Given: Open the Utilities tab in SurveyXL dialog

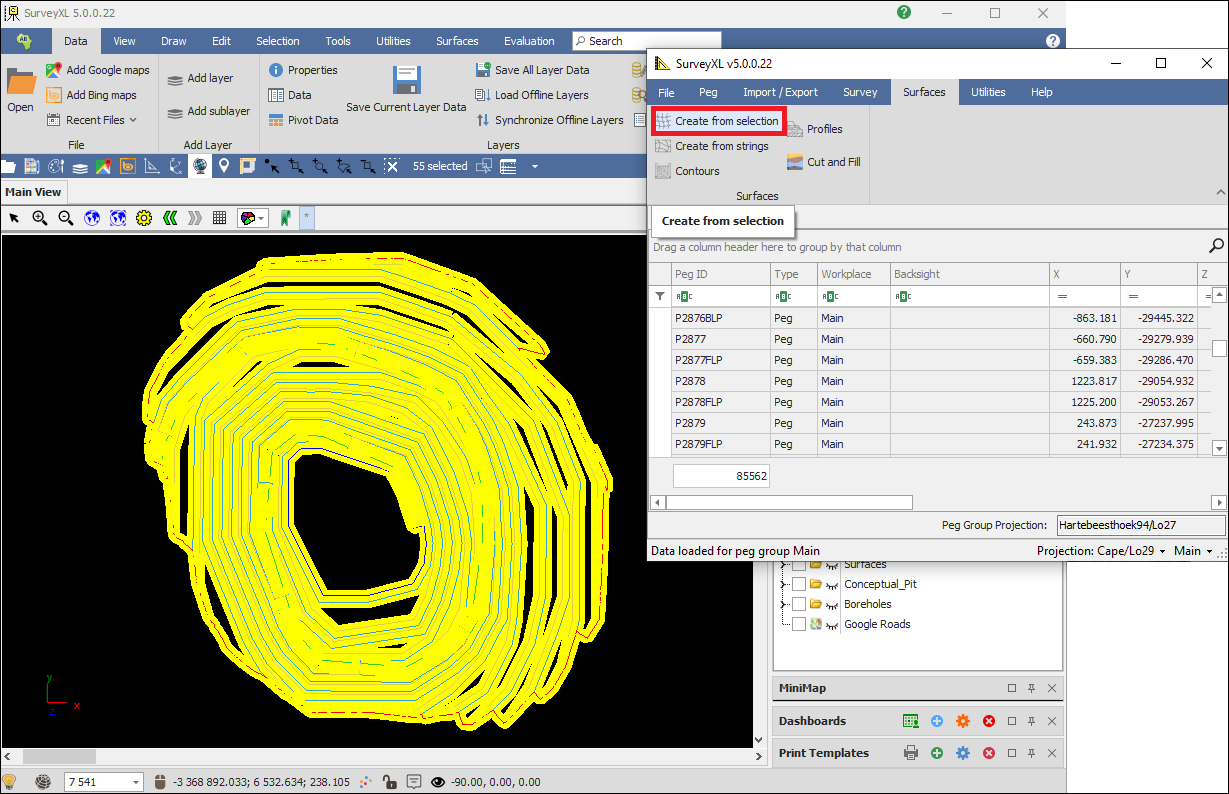Looking at the screenshot, I should tap(988, 92).
